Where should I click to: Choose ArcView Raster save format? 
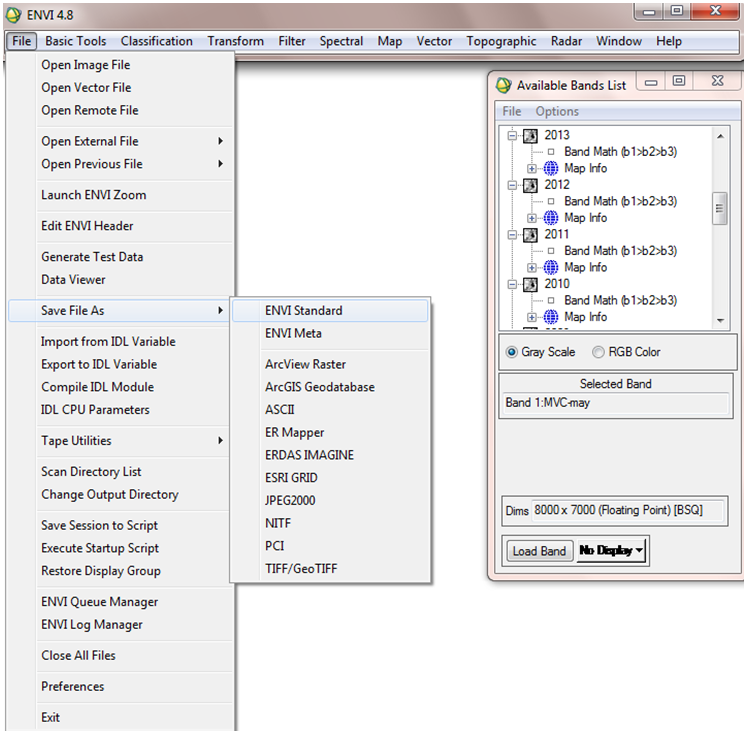[330, 364]
